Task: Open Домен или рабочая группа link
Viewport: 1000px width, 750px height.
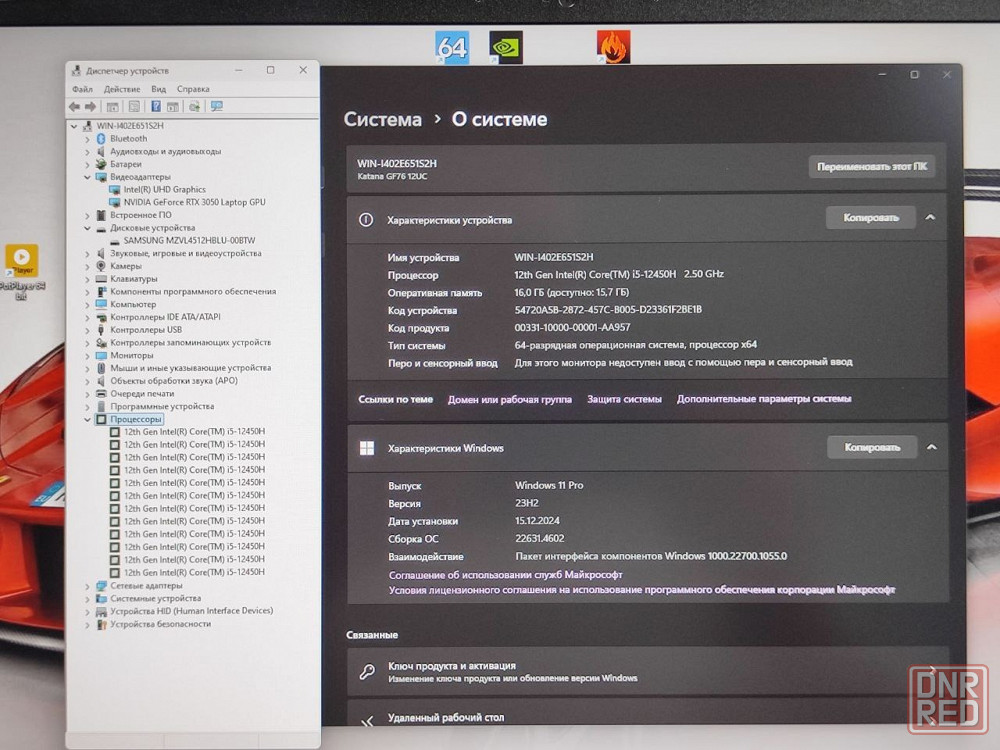Action: coord(510,399)
